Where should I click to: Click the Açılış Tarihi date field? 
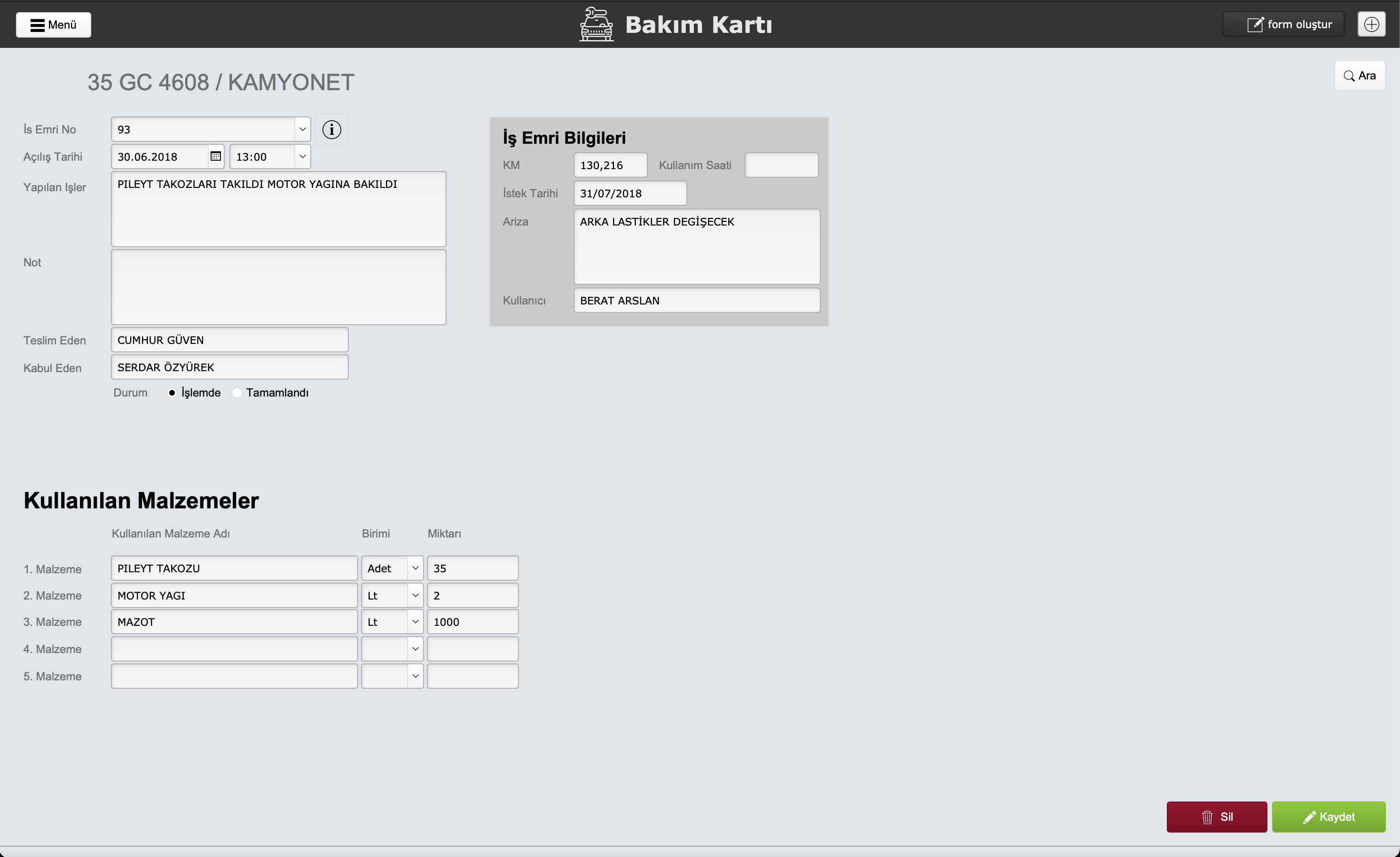coord(160,156)
